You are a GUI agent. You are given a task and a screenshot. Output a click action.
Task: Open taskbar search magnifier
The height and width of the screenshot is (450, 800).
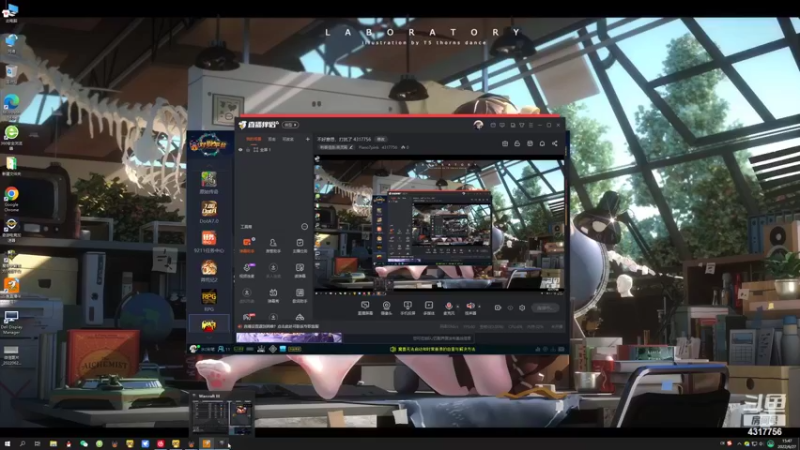tap(22, 444)
